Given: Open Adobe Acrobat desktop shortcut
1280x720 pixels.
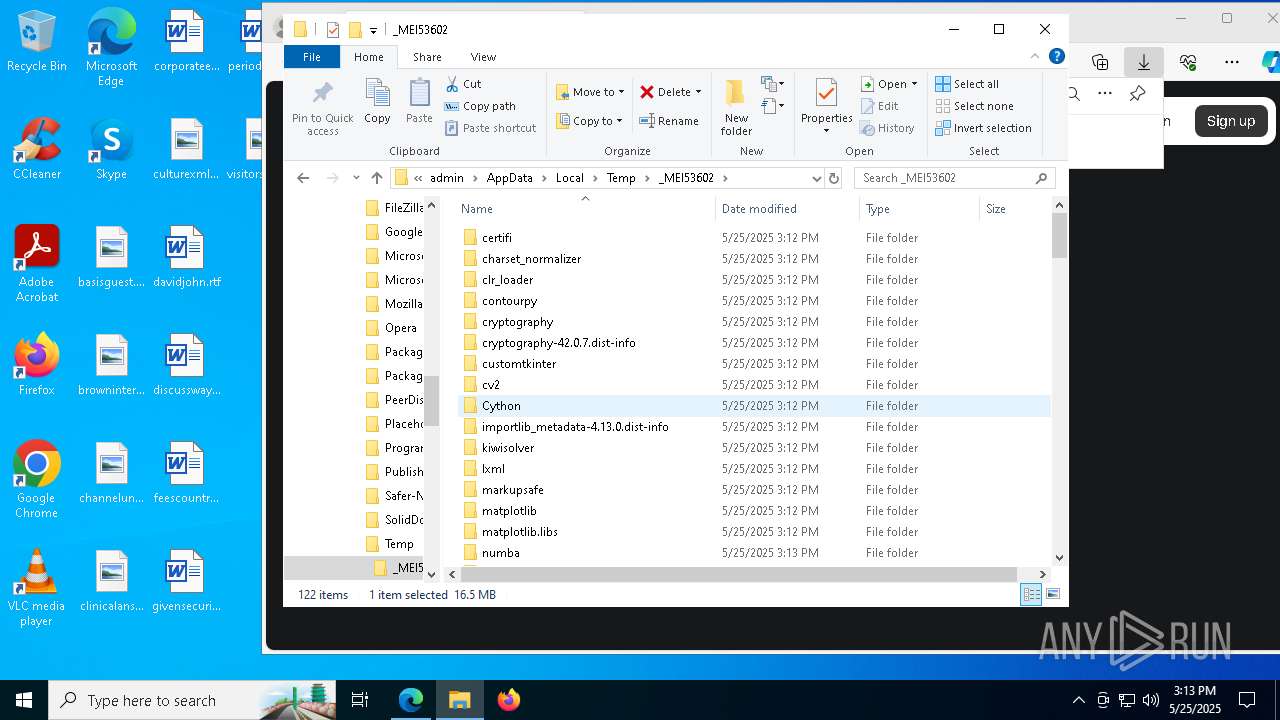Looking at the screenshot, I should tap(37, 264).
